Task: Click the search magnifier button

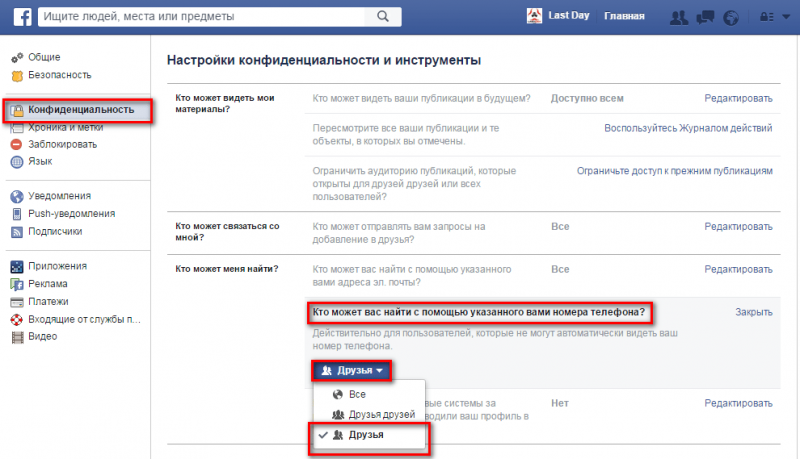Action: pyautogui.click(x=383, y=16)
